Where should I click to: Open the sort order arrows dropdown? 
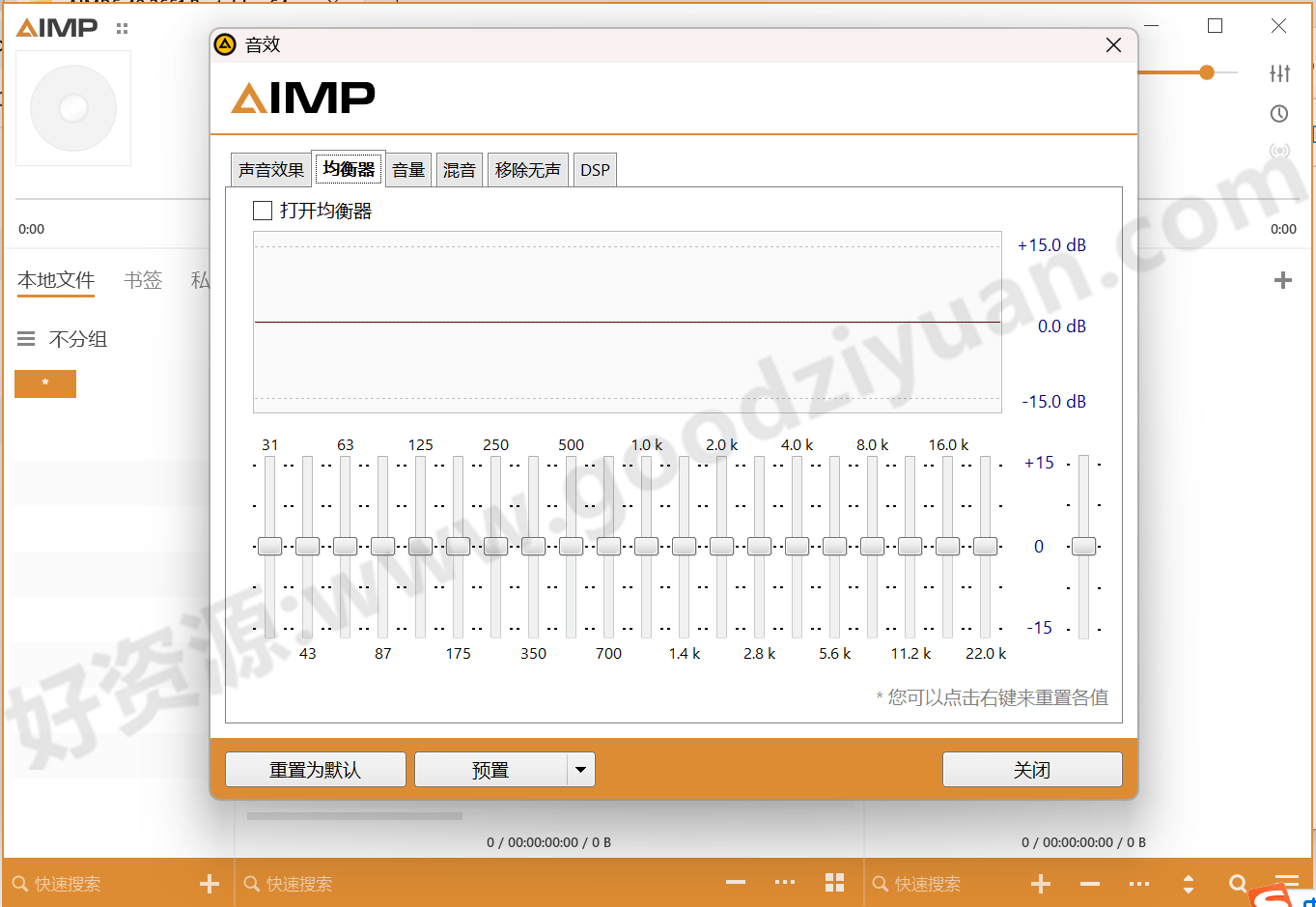point(1189,882)
